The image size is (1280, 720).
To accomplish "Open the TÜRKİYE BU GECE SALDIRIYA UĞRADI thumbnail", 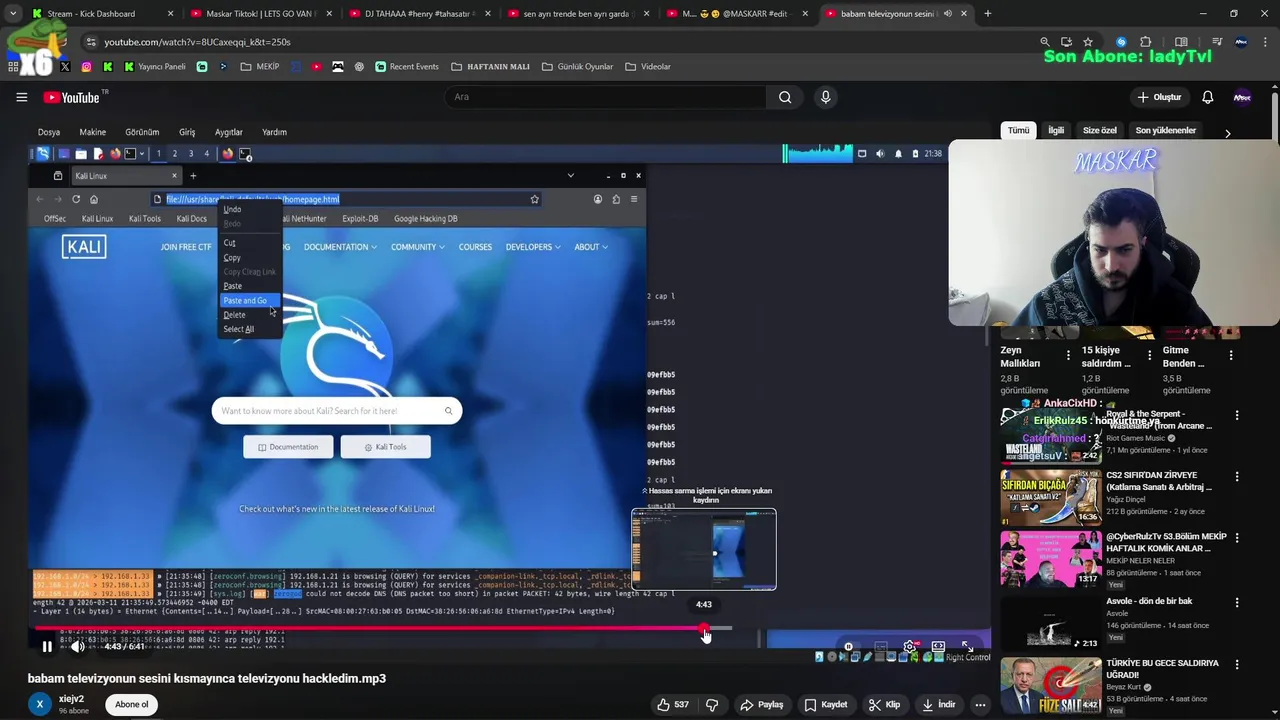I will (1051, 685).
